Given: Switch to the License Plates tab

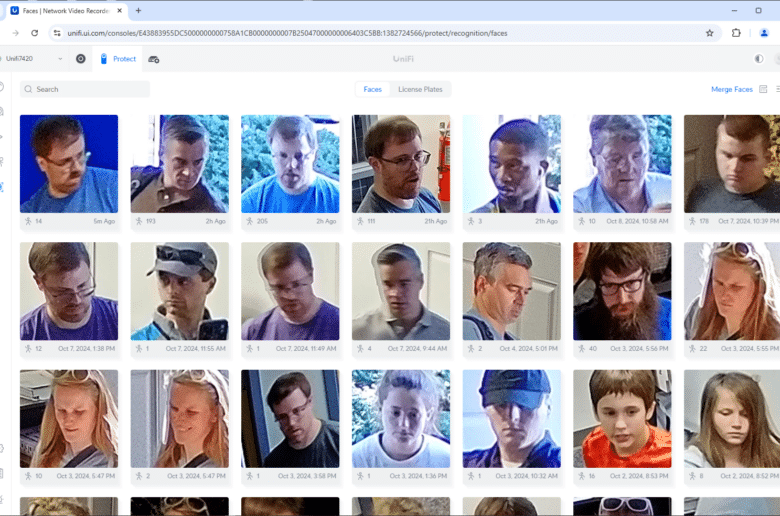Looking at the screenshot, I should click(x=420, y=89).
